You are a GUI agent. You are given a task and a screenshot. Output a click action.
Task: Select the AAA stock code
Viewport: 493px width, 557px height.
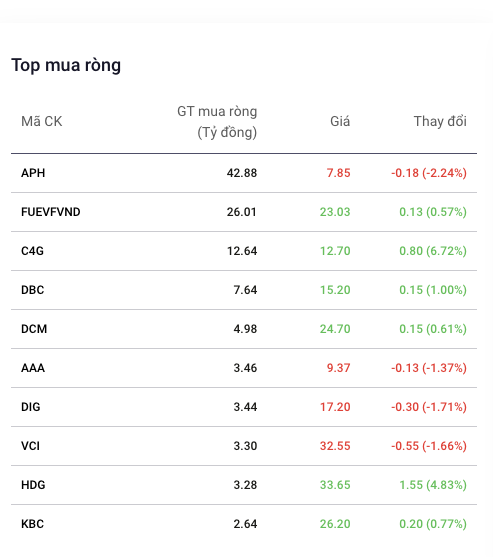(x=33, y=368)
